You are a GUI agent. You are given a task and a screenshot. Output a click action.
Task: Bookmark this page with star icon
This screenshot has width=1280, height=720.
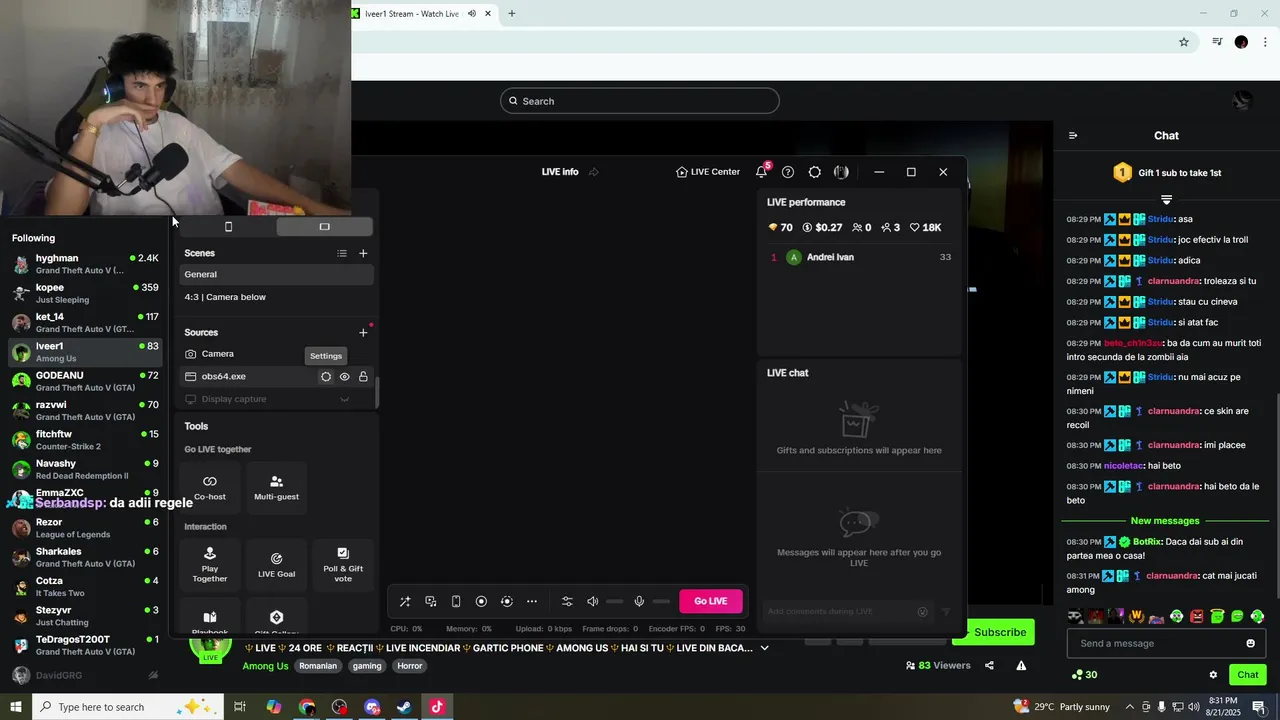[x=1184, y=42]
